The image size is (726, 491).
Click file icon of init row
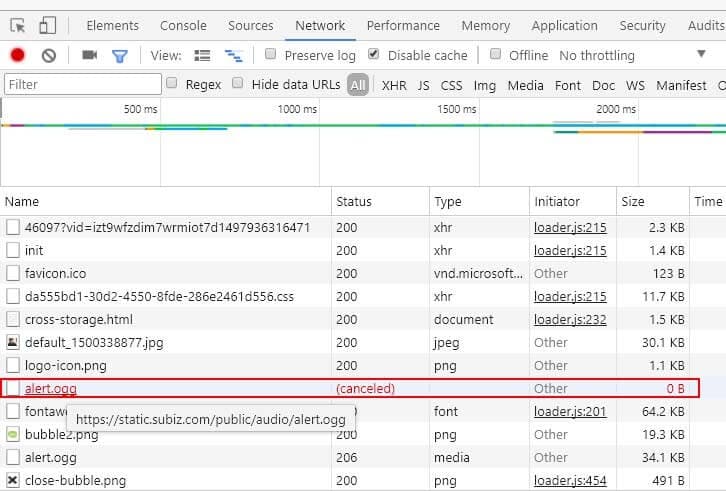coord(13,250)
